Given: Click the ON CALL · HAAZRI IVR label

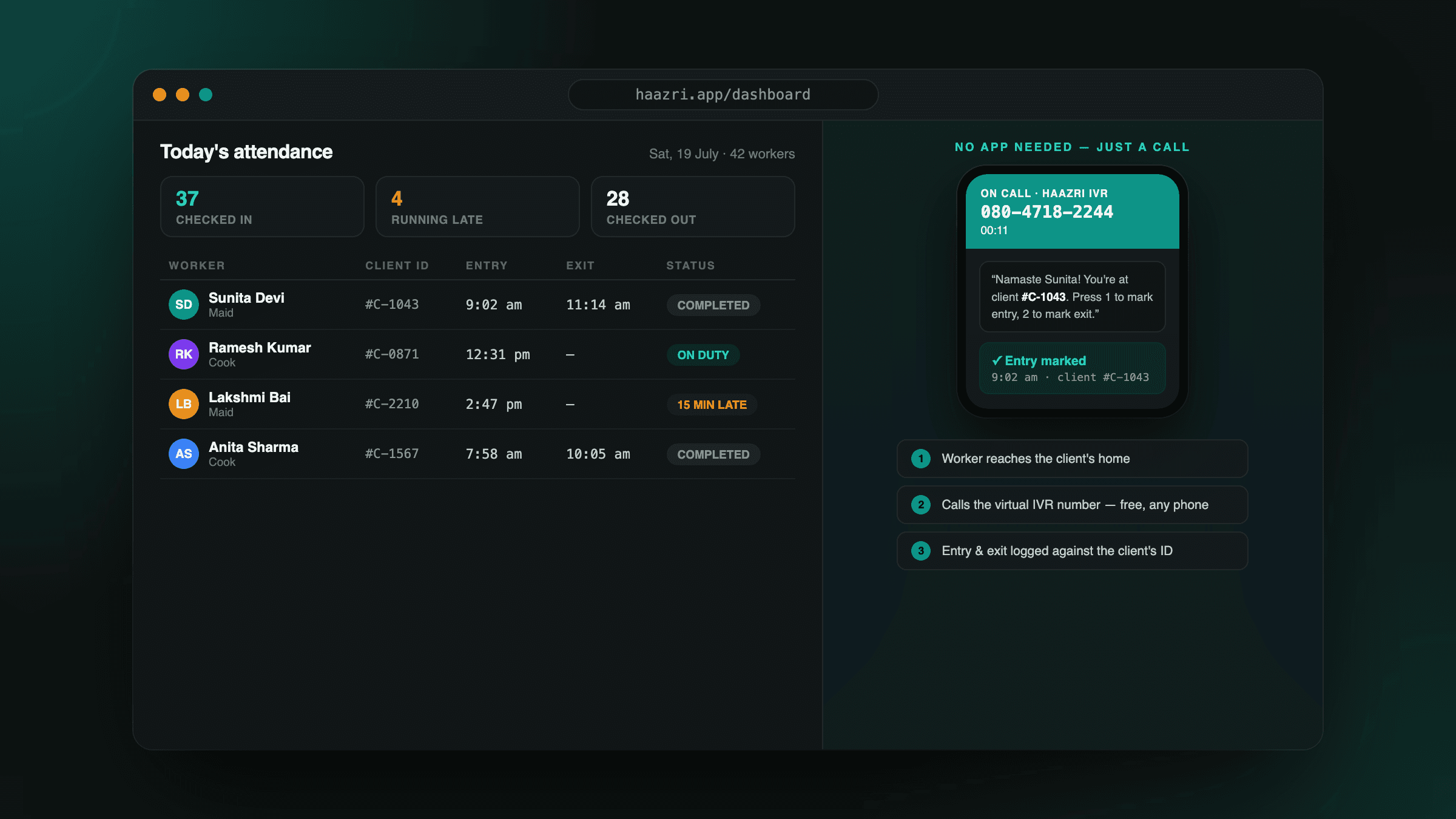Looking at the screenshot, I should pos(1044,194).
